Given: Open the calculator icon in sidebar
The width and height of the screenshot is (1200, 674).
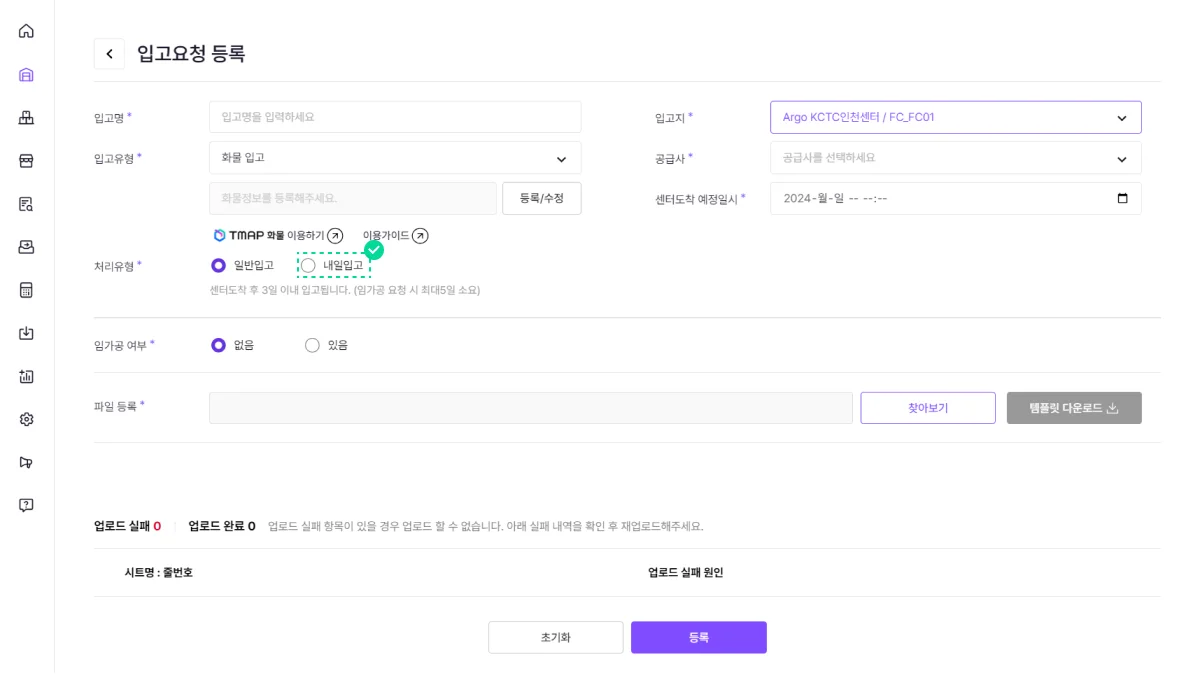Looking at the screenshot, I should [26, 290].
